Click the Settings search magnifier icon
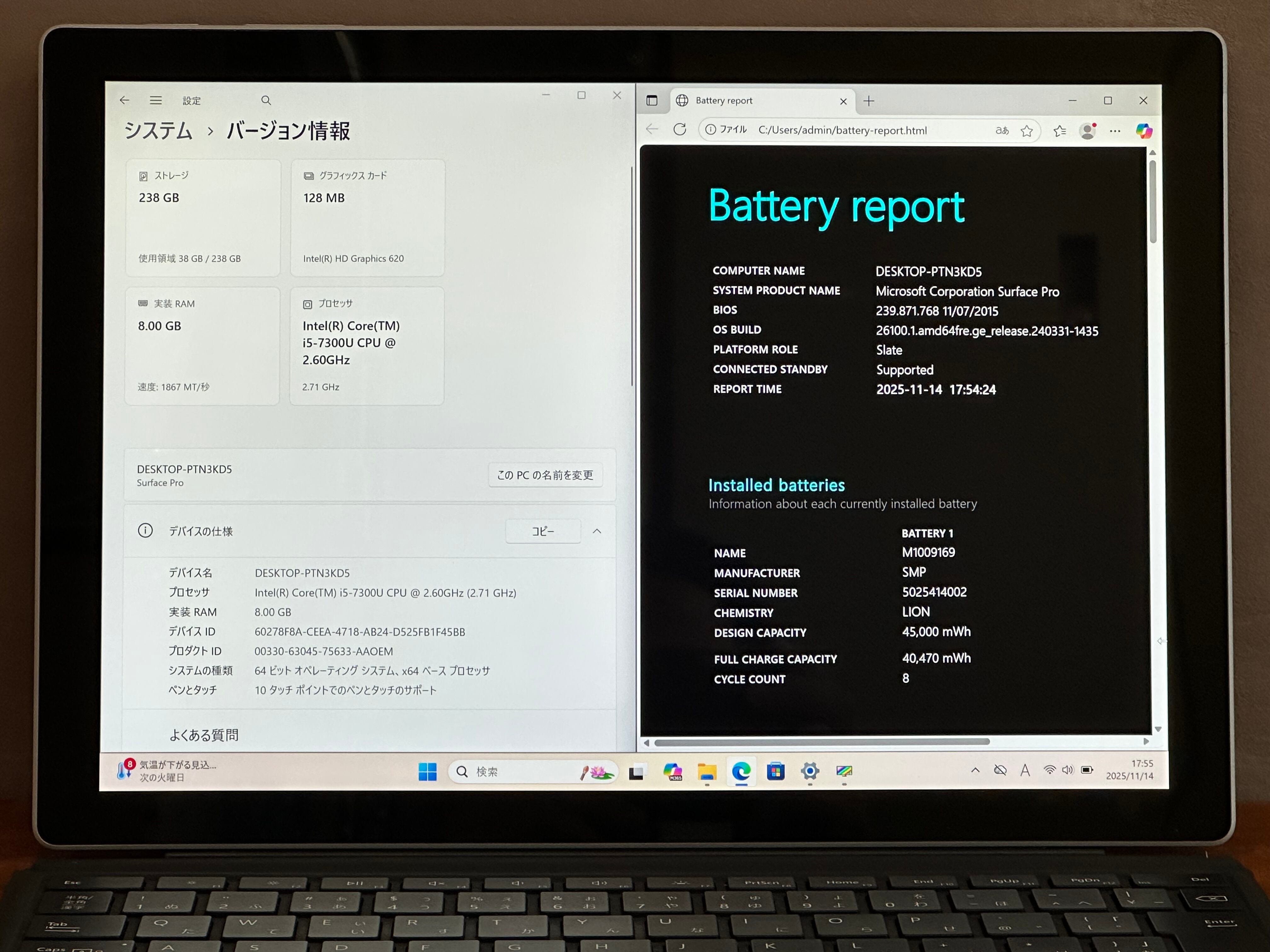1270x952 pixels. pyautogui.click(x=266, y=100)
